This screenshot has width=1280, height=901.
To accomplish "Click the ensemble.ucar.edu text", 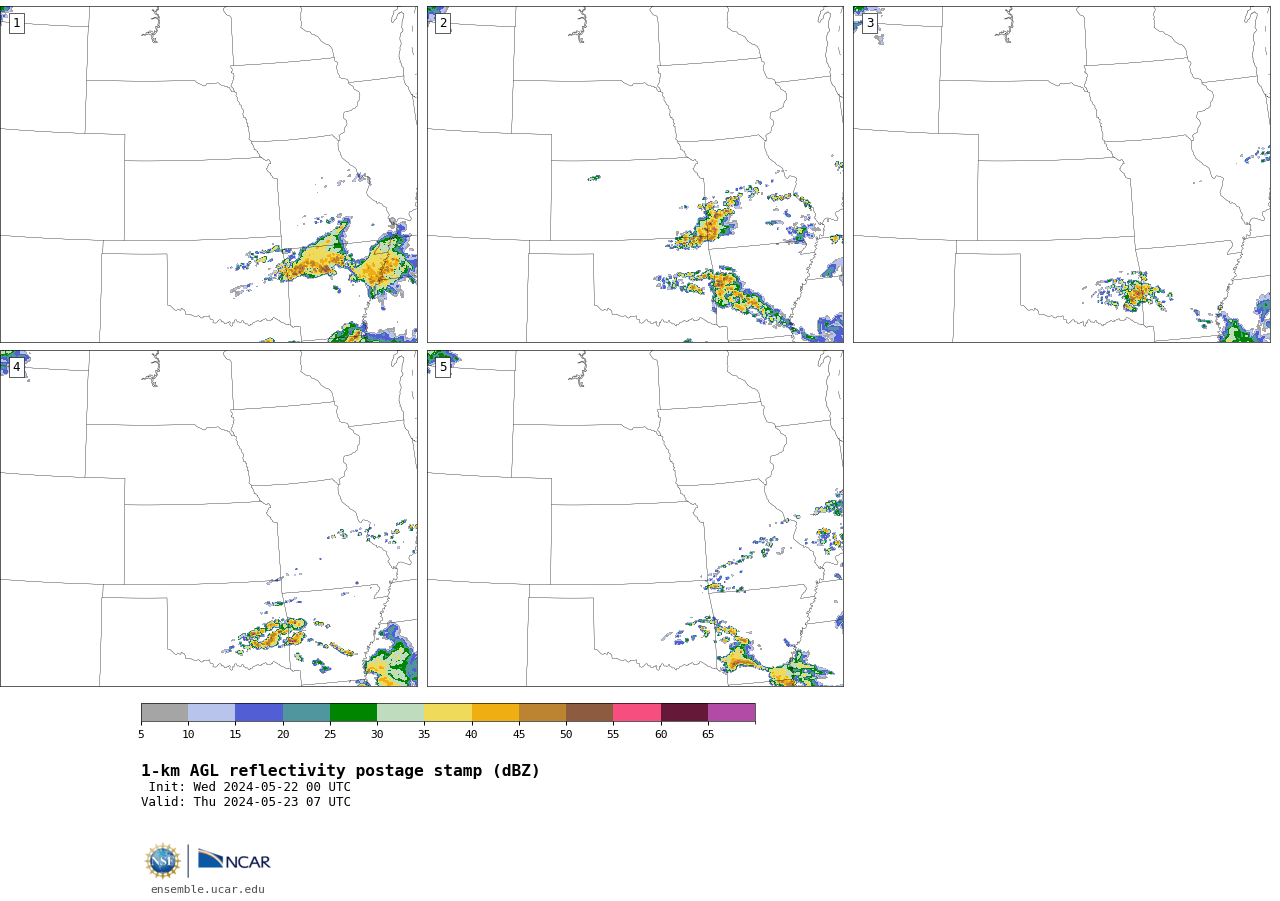I will click(x=208, y=890).
